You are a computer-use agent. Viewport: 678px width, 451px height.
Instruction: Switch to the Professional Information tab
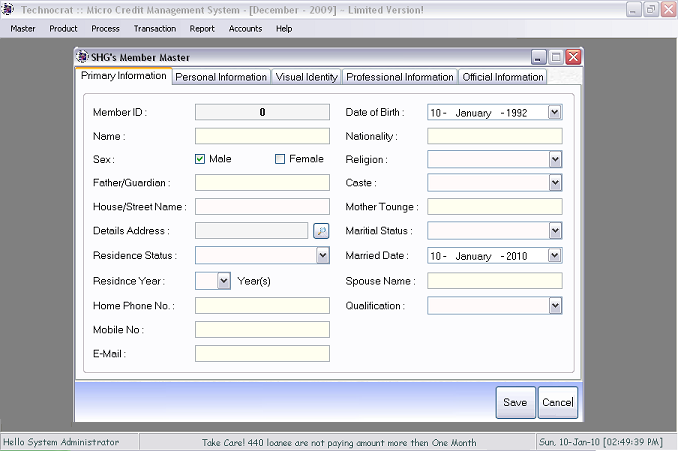[x=400, y=77]
